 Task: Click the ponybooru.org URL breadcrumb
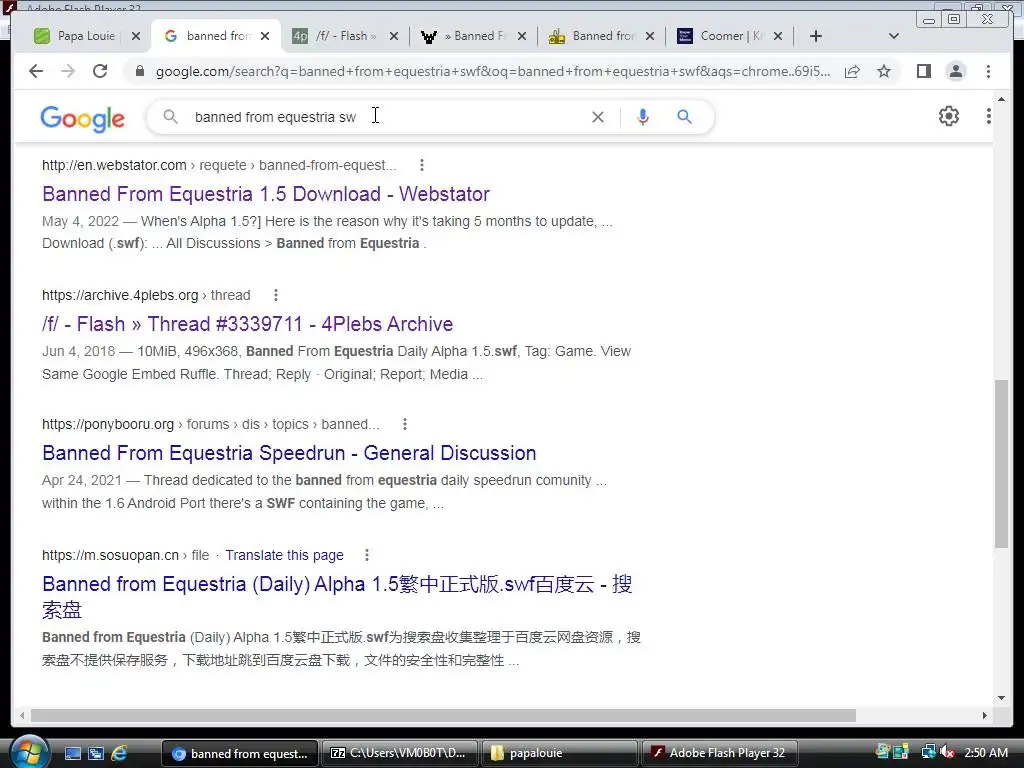[x=210, y=424]
